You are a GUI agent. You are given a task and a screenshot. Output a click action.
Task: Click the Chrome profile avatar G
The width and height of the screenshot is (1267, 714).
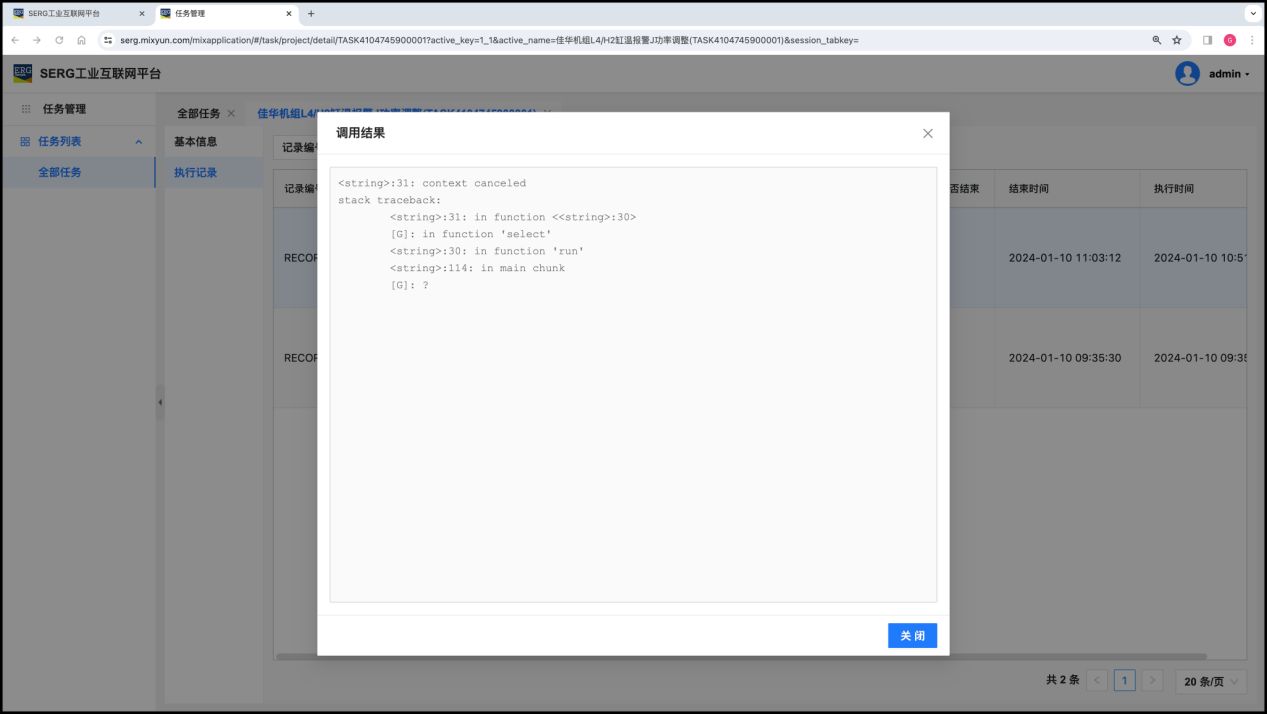point(1229,40)
